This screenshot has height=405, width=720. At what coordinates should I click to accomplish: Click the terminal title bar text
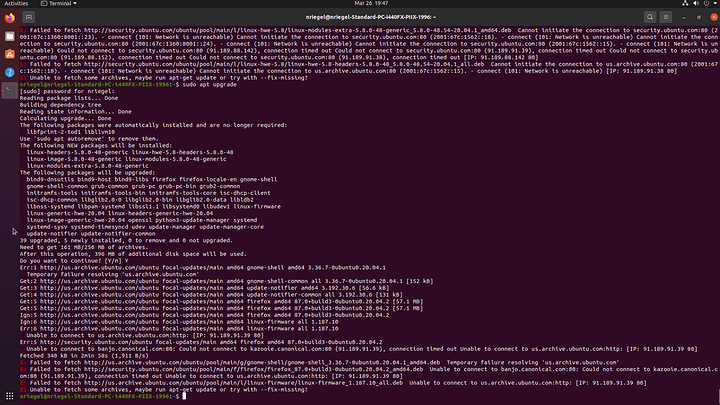click(x=360, y=18)
